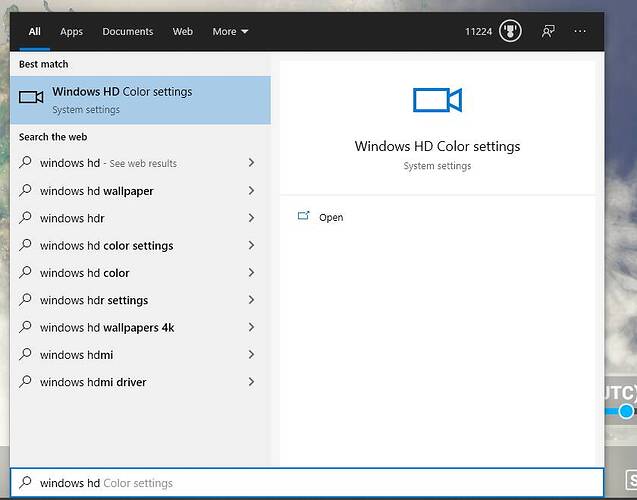
Task: Click into the 'windows hd' search box
Action: pos(307,483)
